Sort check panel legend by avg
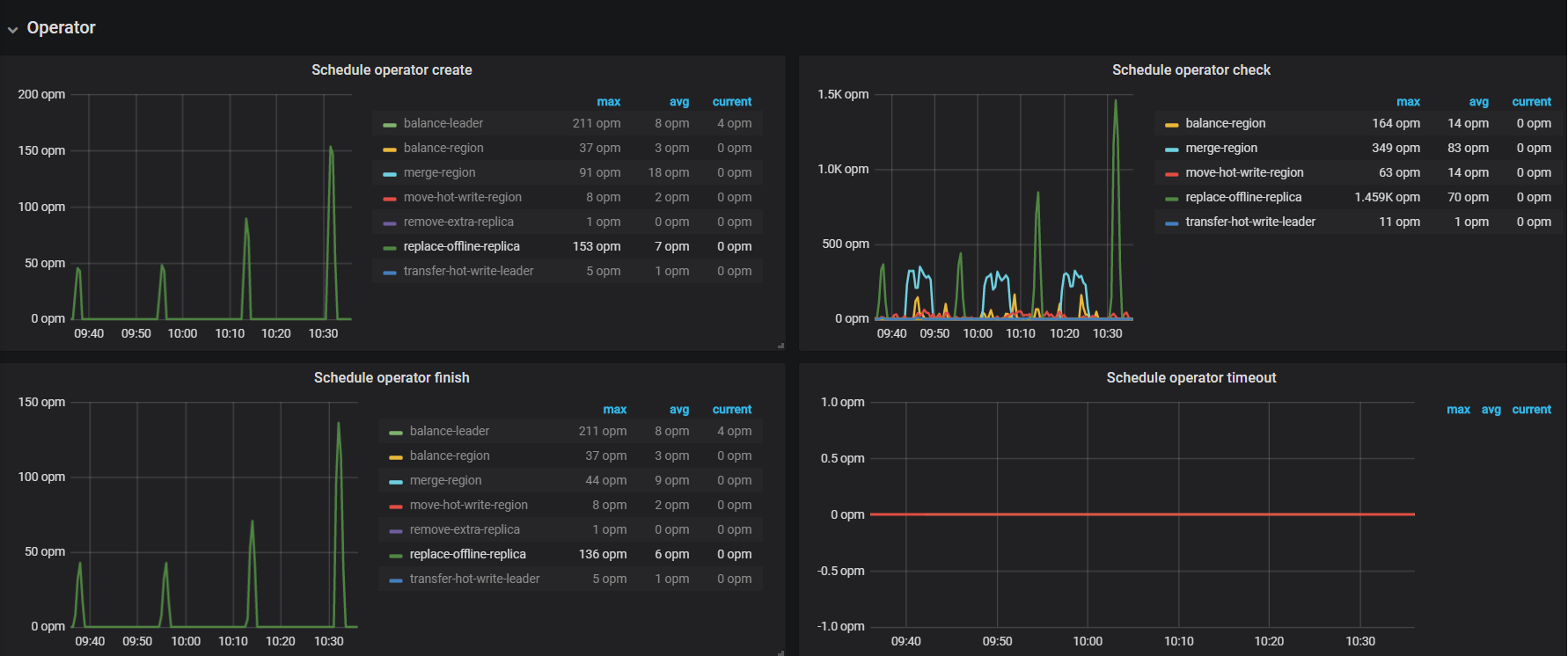 coord(1478,102)
